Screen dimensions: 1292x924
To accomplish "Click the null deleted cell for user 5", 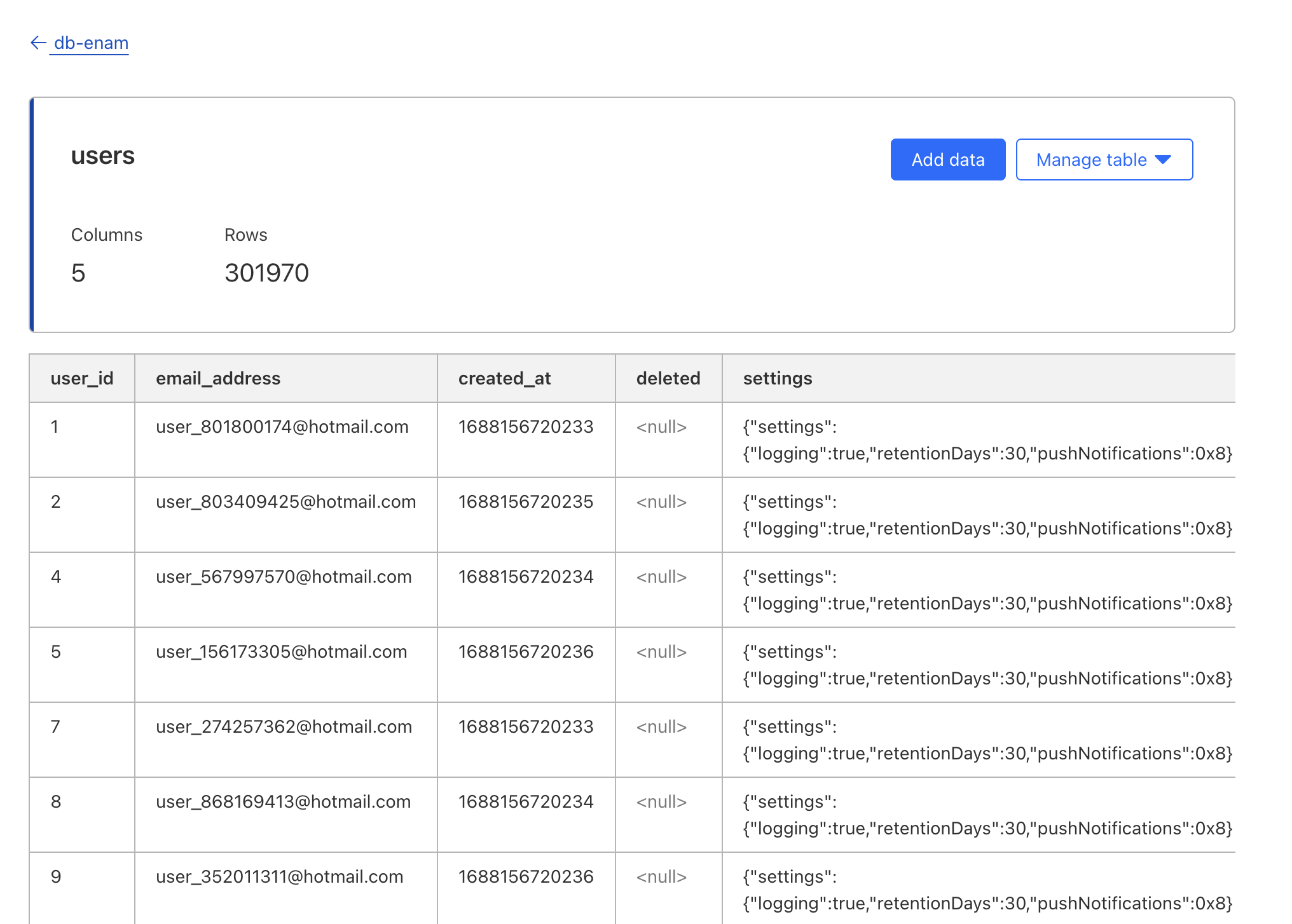I will click(661, 651).
